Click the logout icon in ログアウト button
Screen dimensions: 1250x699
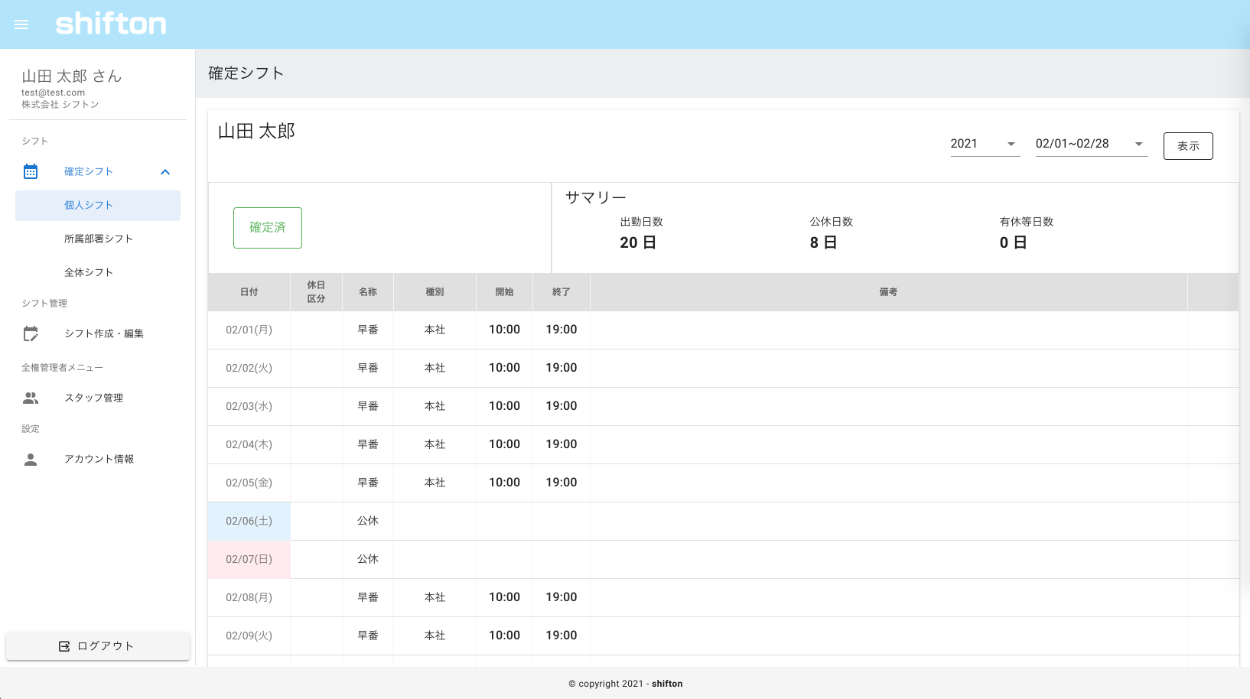65,646
